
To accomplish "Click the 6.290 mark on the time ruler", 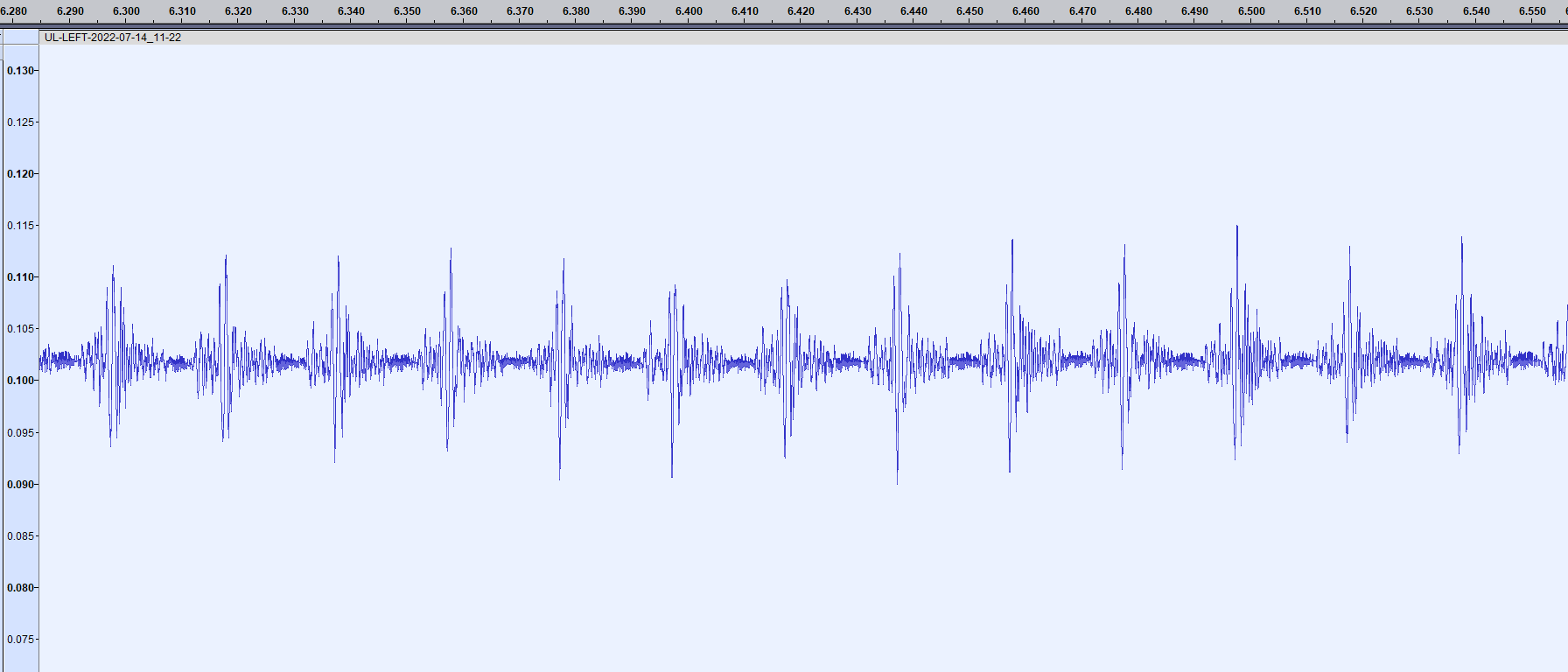I will (70, 11).
